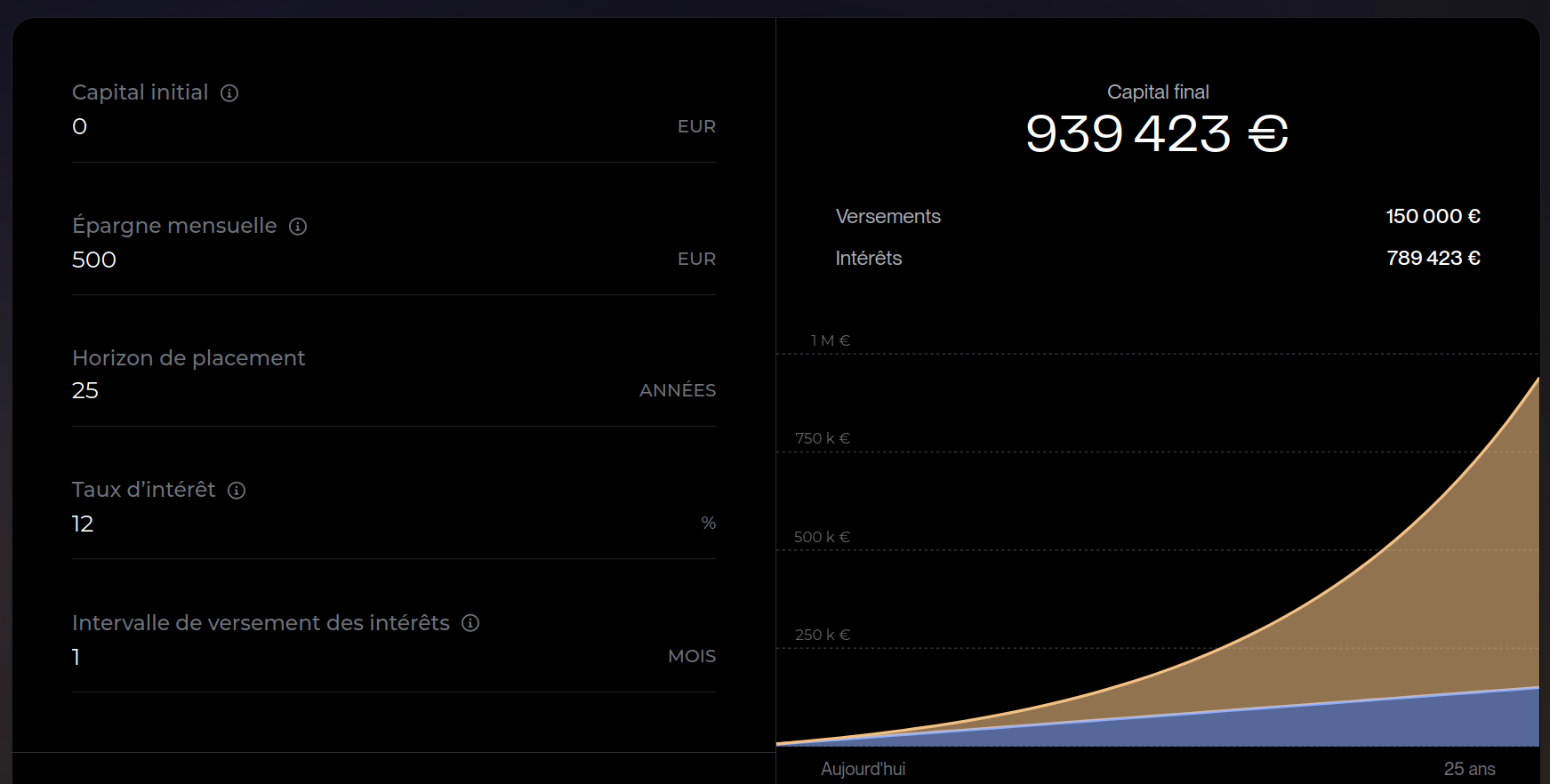Click the info icon next to Taux d'intérêt
This screenshot has width=1550, height=784.
237,491
